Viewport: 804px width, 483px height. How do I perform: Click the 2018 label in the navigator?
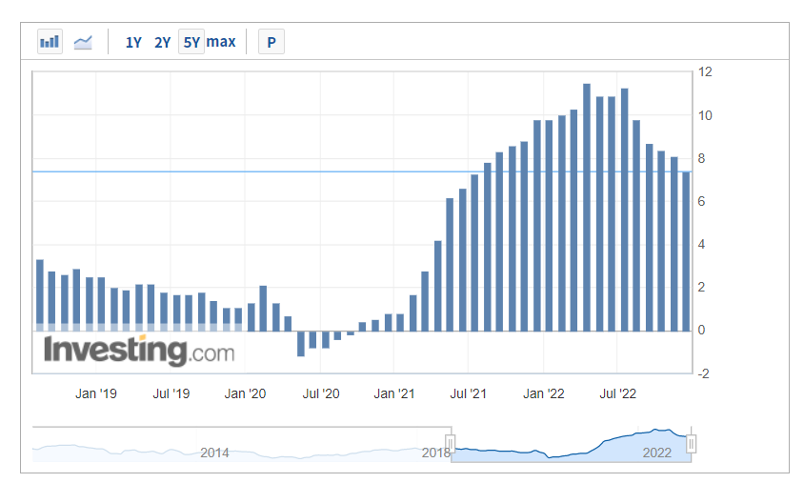[436, 453]
